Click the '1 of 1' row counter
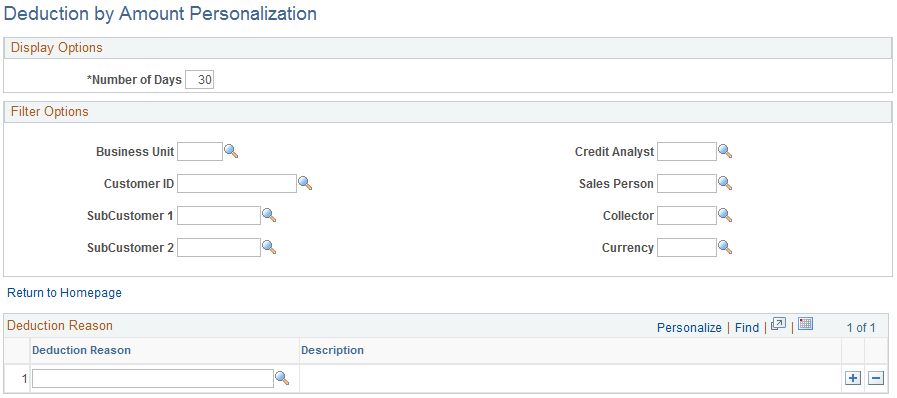The width and height of the screenshot is (897, 398). (x=861, y=328)
